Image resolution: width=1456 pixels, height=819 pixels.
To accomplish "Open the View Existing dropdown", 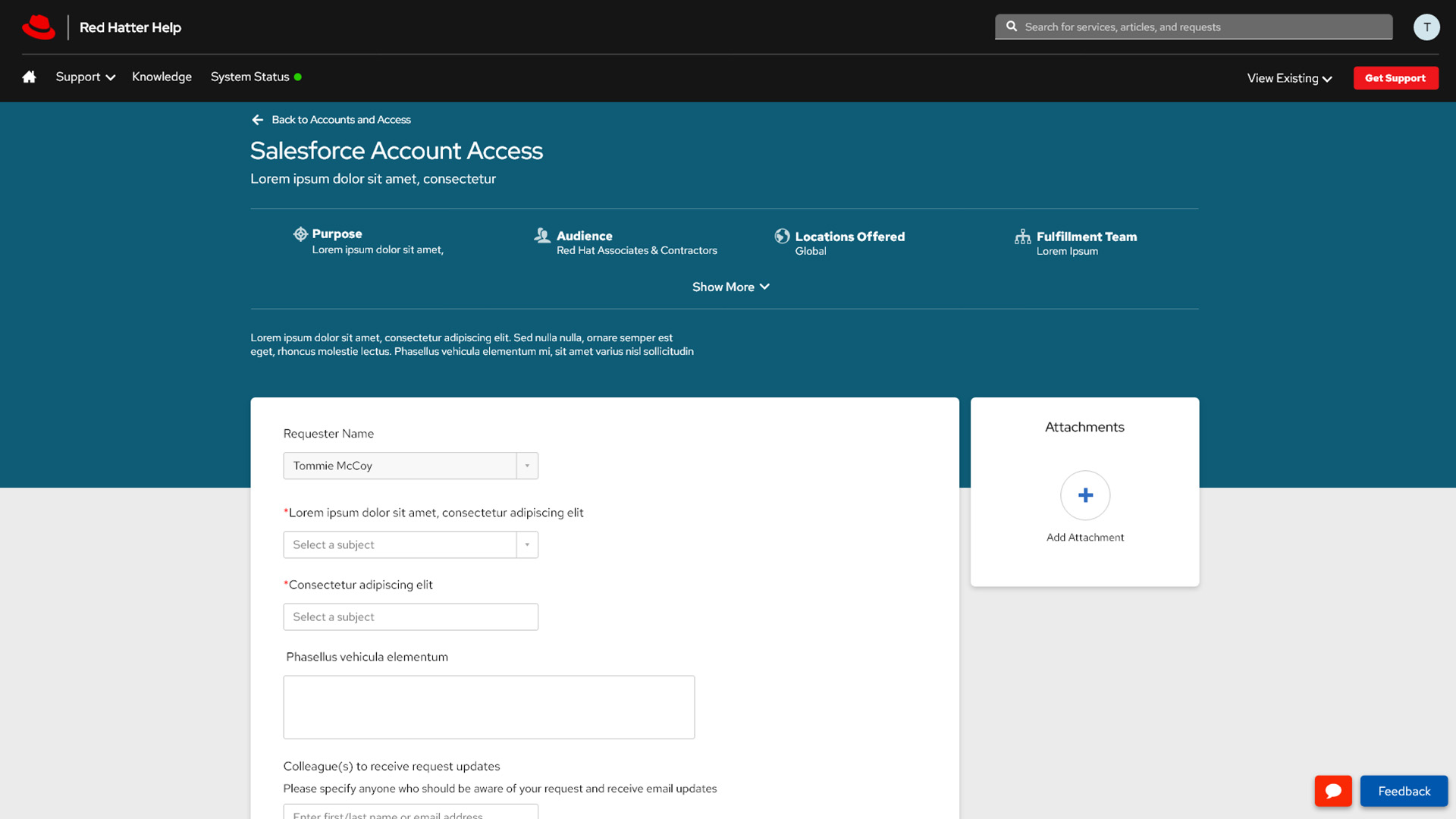I will (1289, 78).
